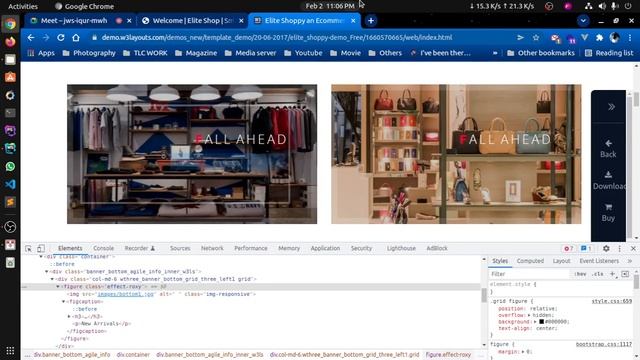Go back with the browser back arrow

31,38
